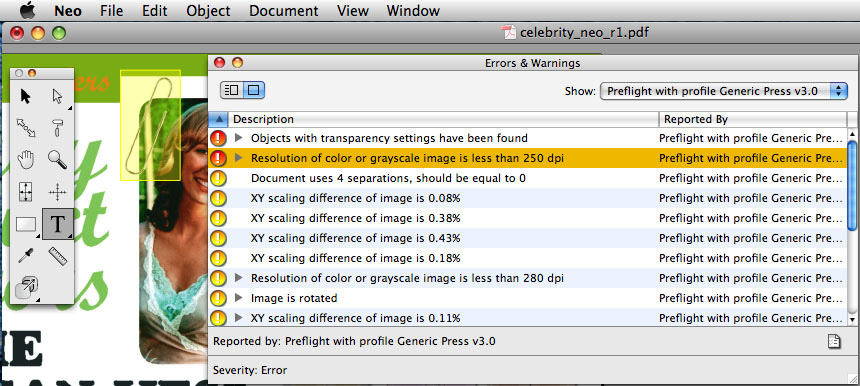Viewport: 860px width, 386px height.
Task: Click warning icon for 4 separations row
Action: [218, 178]
